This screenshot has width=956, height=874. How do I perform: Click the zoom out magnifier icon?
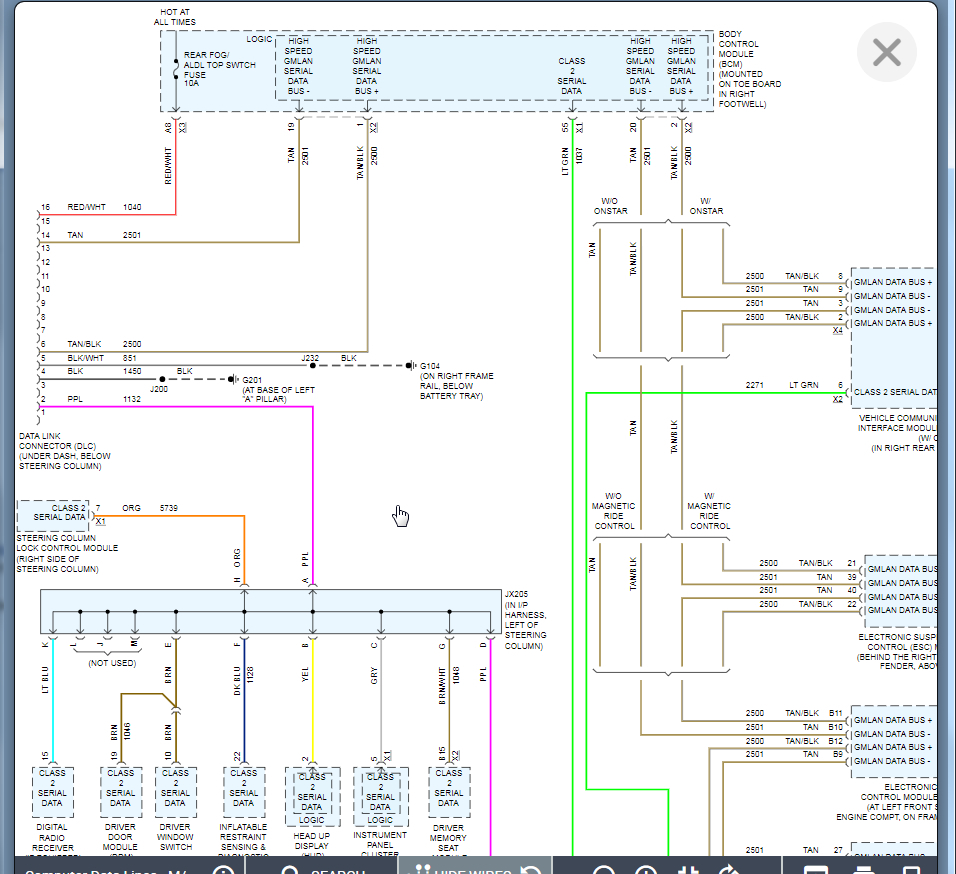[604, 868]
